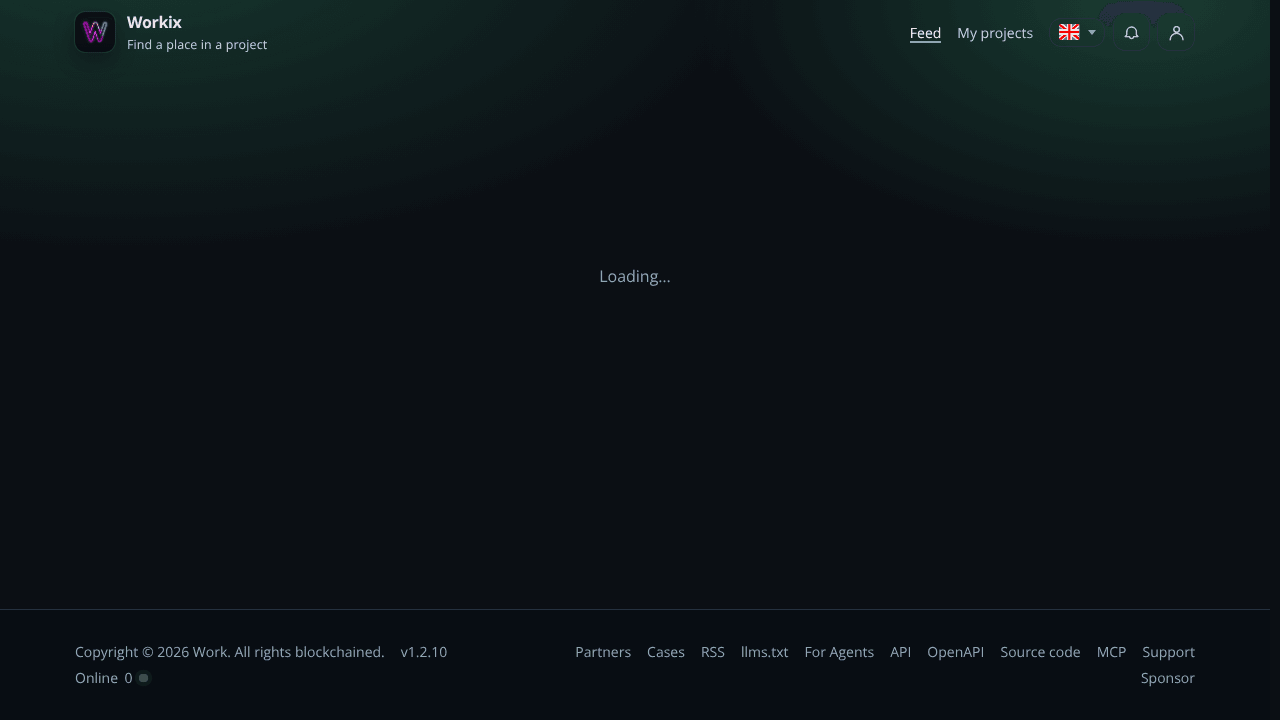The width and height of the screenshot is (1280, 720).
Task: Open the For Agents link
Action: pos(839,652)
